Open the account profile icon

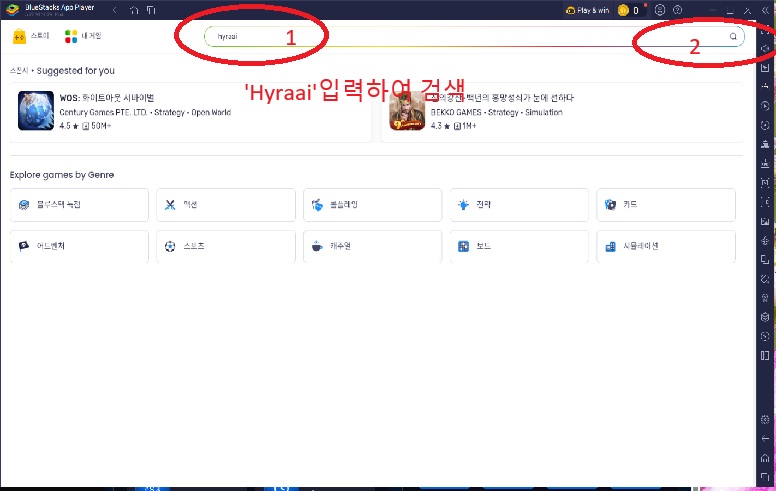pos(660,10)
